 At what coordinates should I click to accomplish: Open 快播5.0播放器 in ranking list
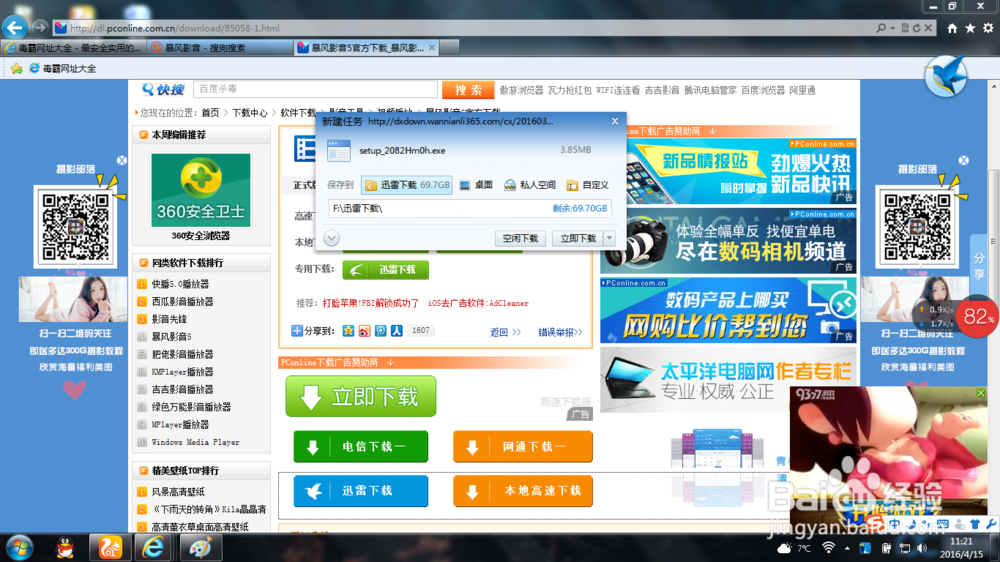coord(180,284)
